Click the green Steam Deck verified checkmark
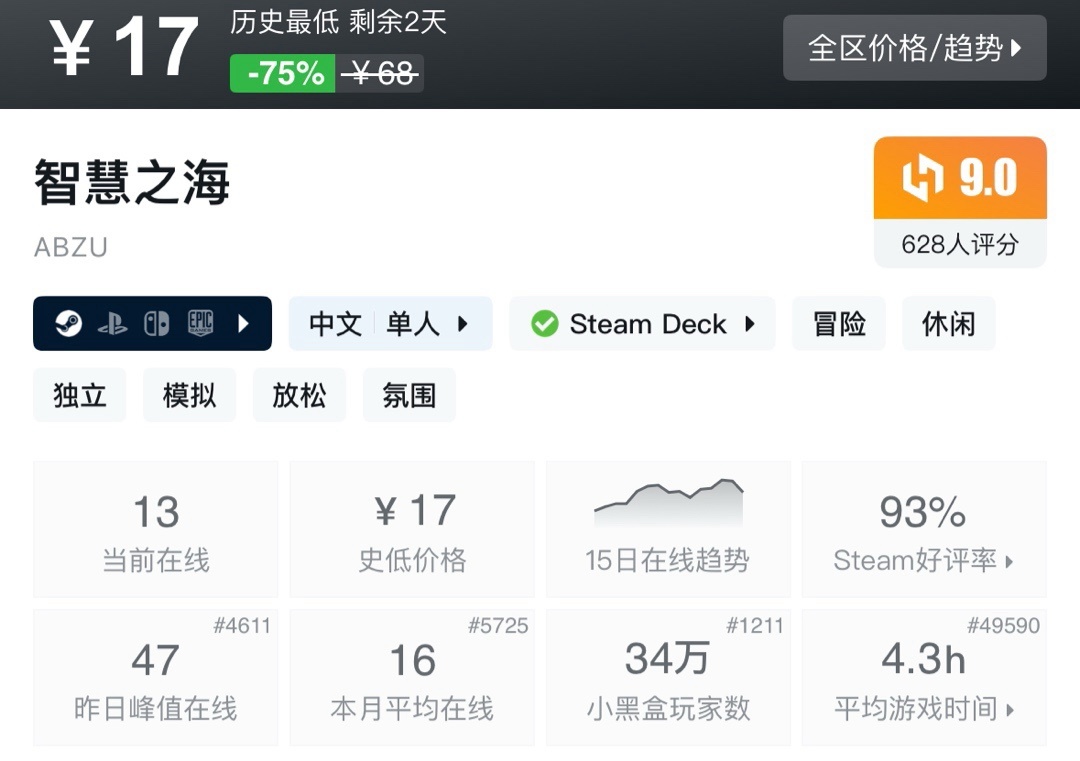The height and width of the screenshot is (761, 1080). (x=544, y=324)
